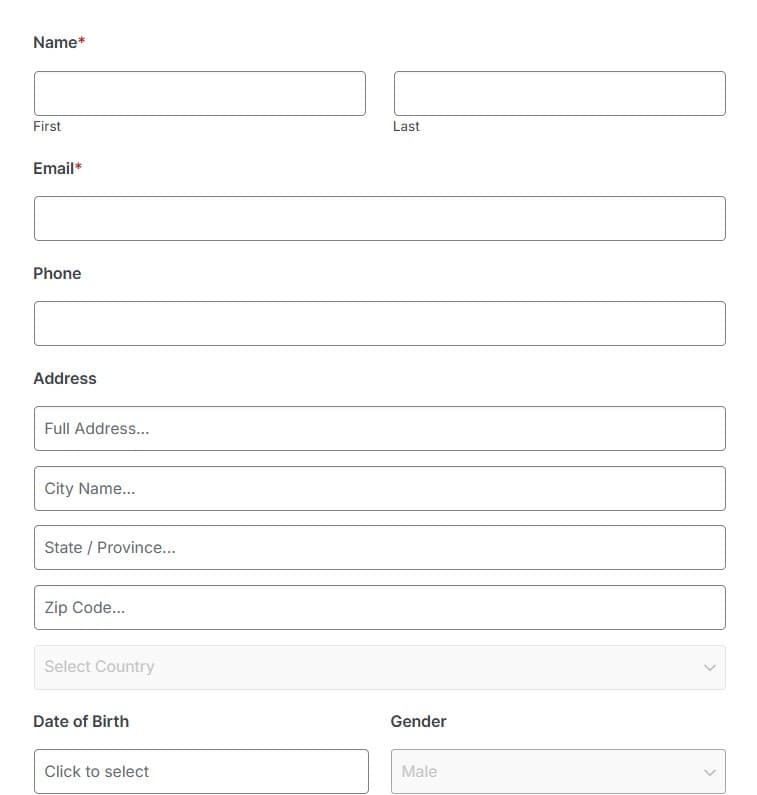Activate the Zip Code field
757x795 pixels.
pos(380,607)
